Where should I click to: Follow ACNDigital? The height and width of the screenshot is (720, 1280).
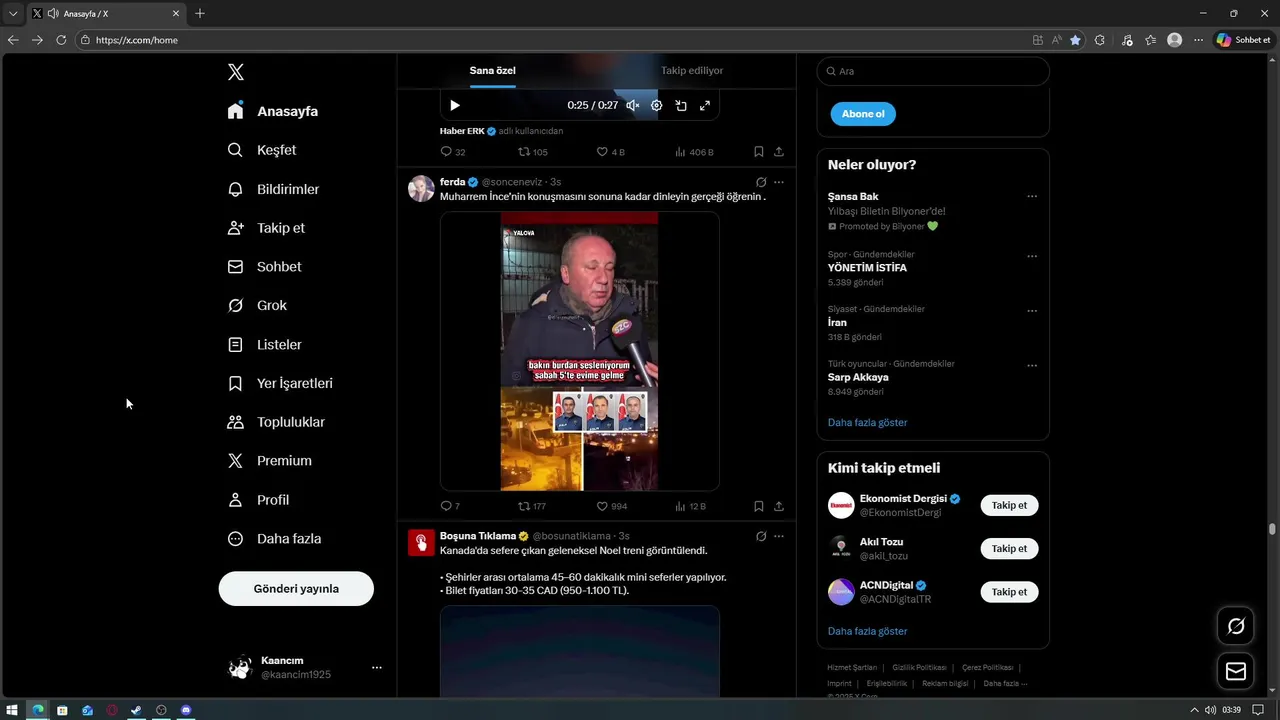1009,592
